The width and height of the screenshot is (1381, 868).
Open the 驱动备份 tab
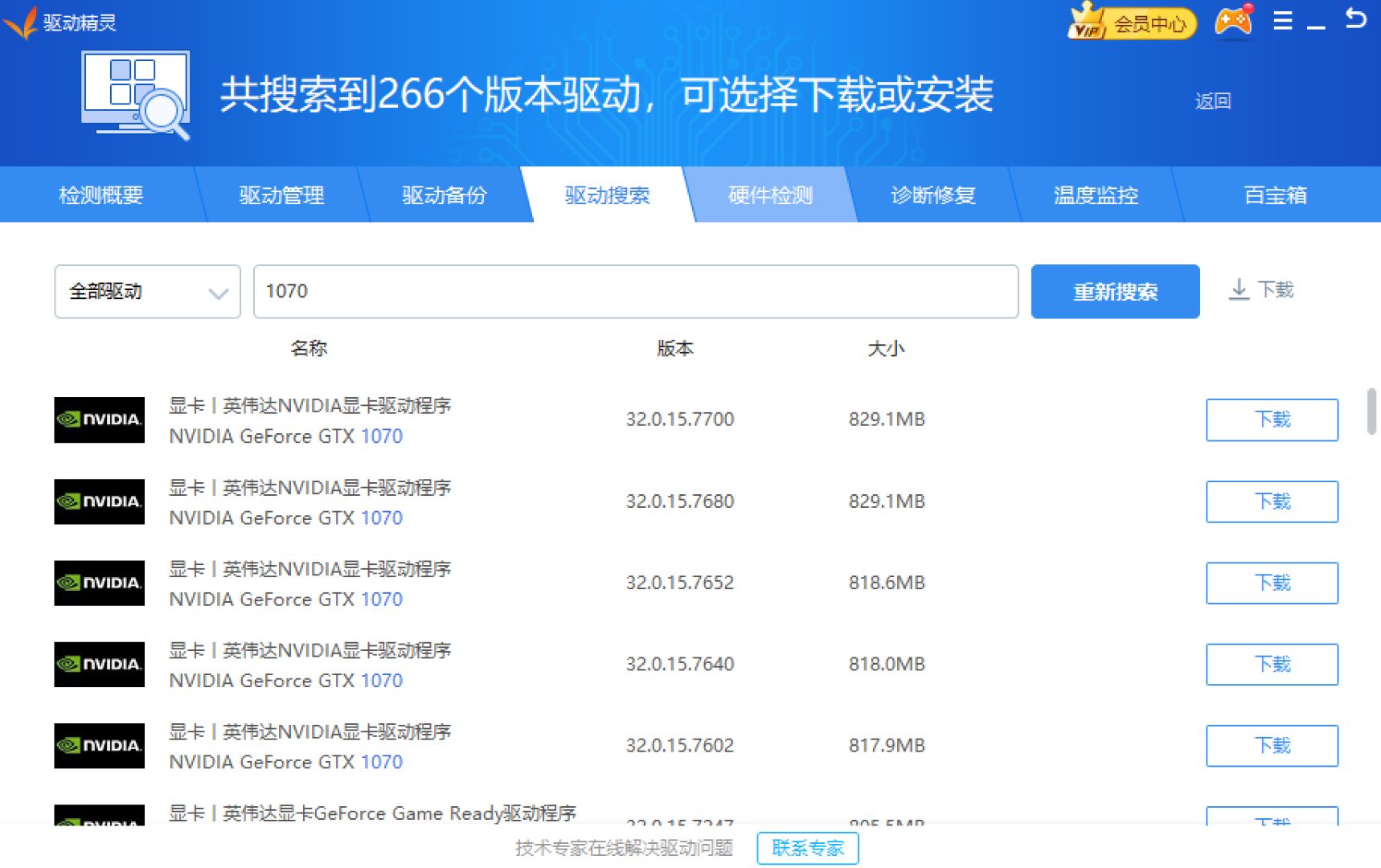click(x=445, y=195)
